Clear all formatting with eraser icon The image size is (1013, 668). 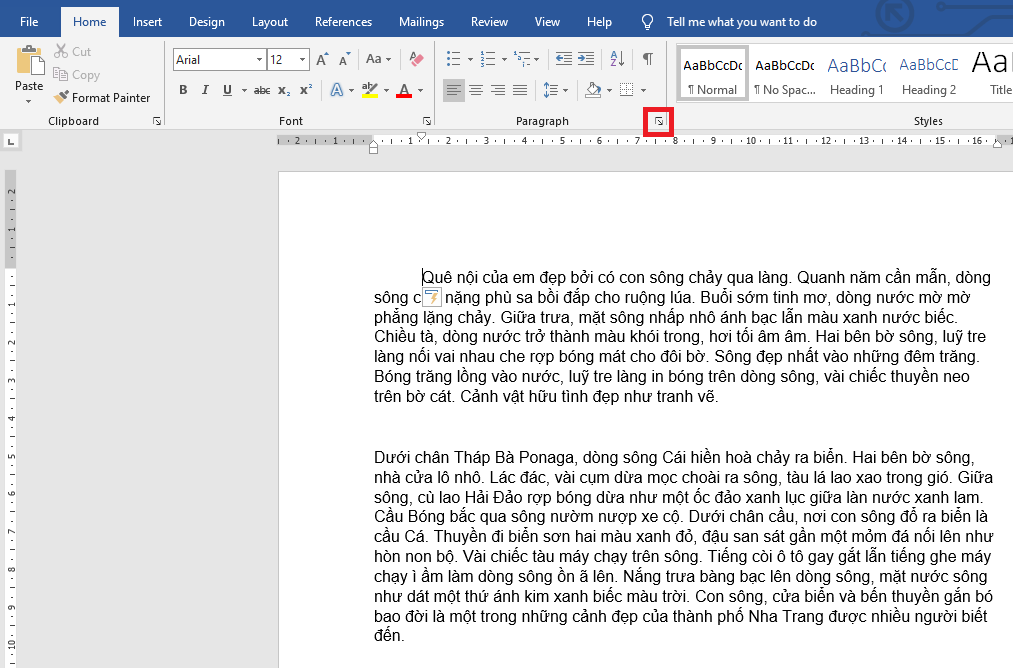pyautogui.click(x=417, y=60)
